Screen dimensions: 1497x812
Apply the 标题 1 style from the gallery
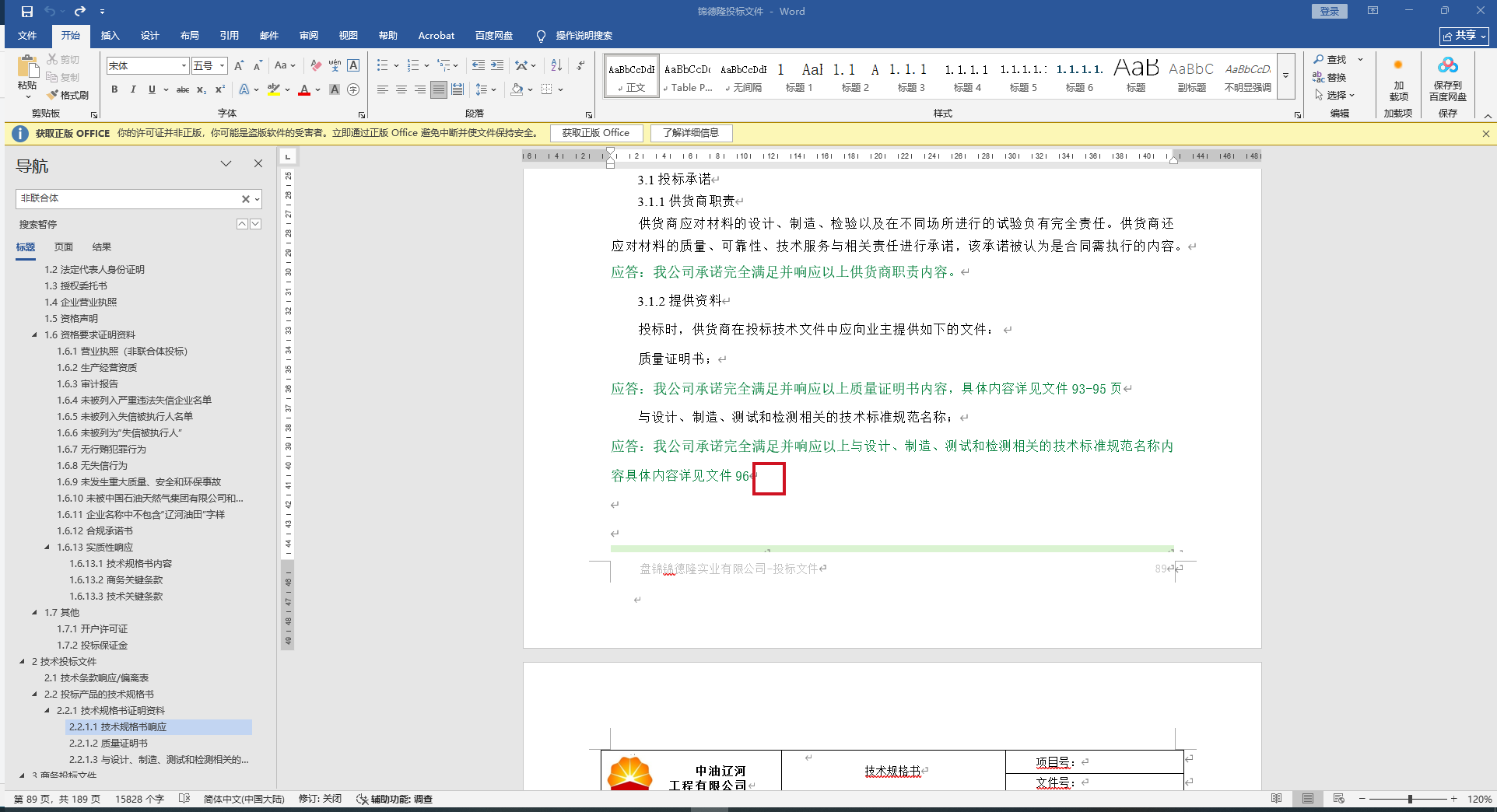[799, 76]
